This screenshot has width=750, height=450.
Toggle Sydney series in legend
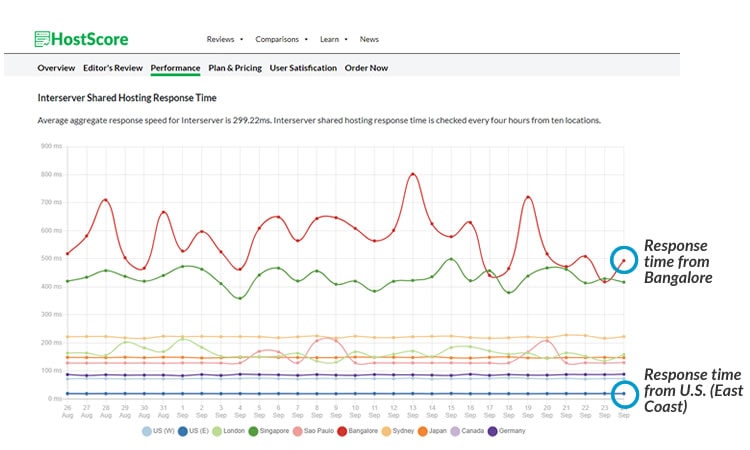pyautogui.click(x=397, y=431)
